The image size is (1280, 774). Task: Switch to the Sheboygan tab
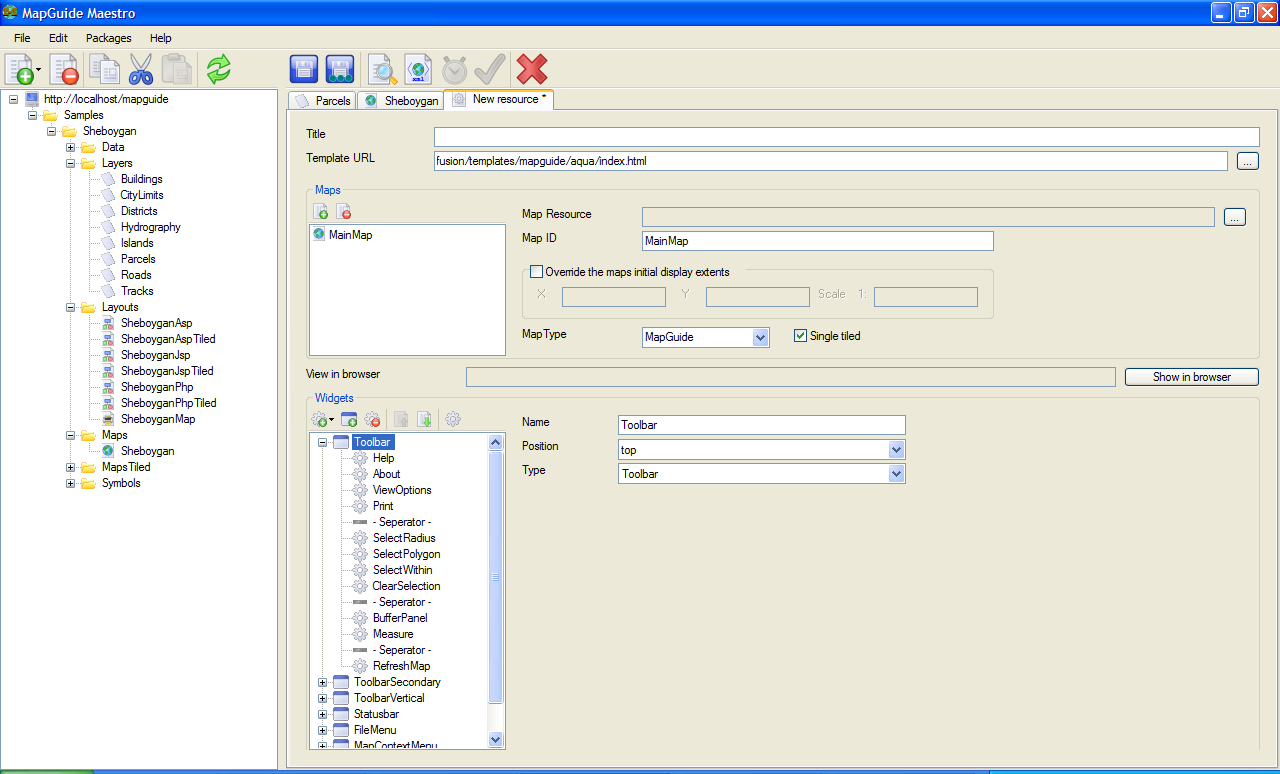(400, 101)
